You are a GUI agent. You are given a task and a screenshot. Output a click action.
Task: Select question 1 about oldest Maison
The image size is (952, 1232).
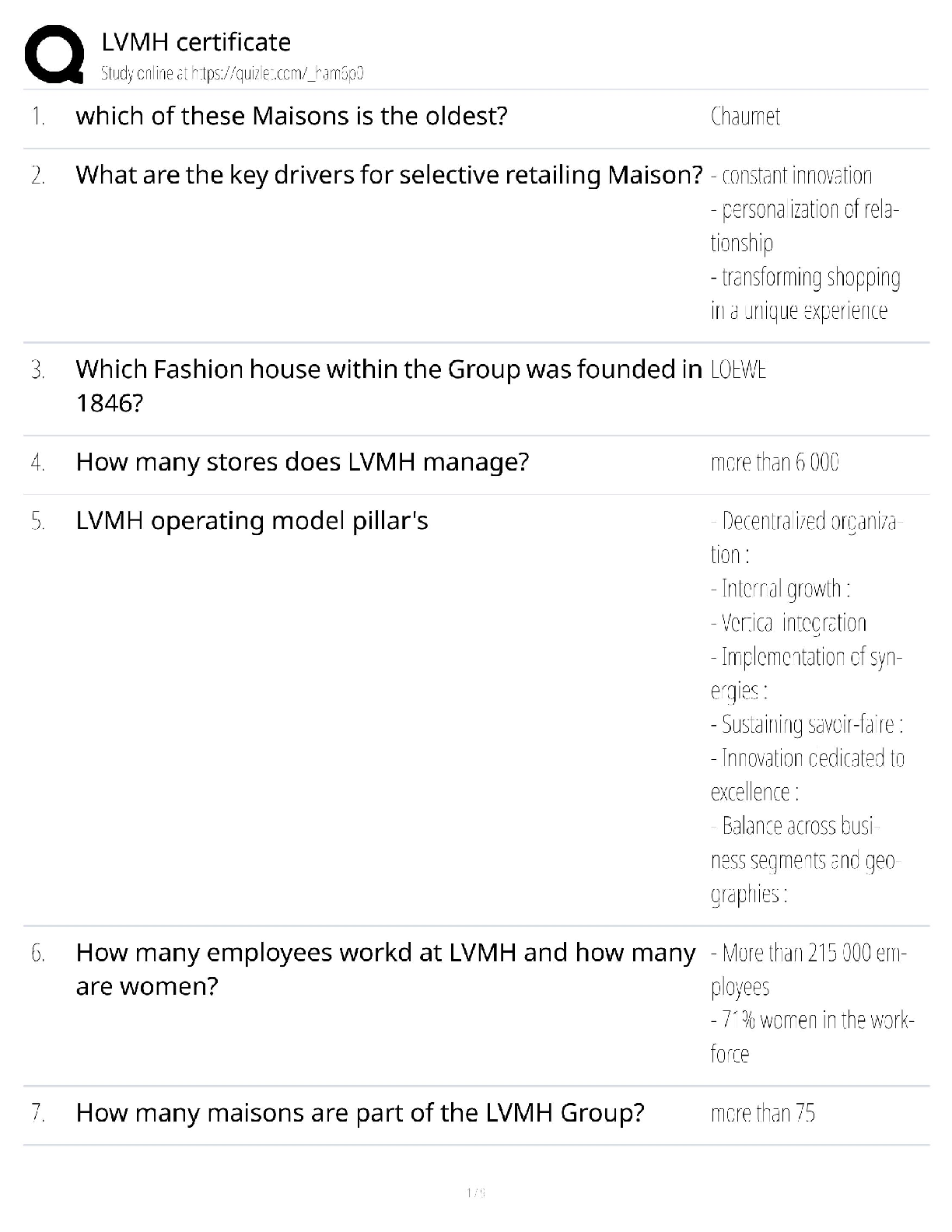pyautogui.click(x=292, y=117)
